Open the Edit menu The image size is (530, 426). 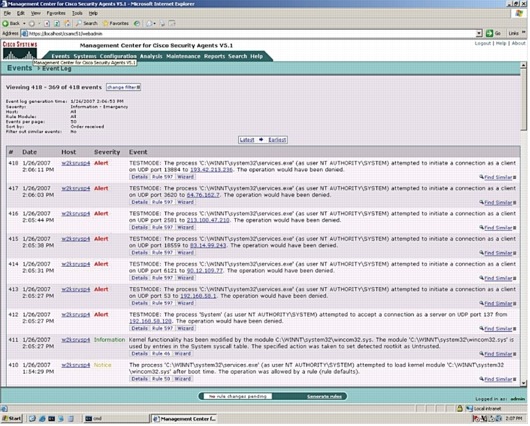point(21,13)
